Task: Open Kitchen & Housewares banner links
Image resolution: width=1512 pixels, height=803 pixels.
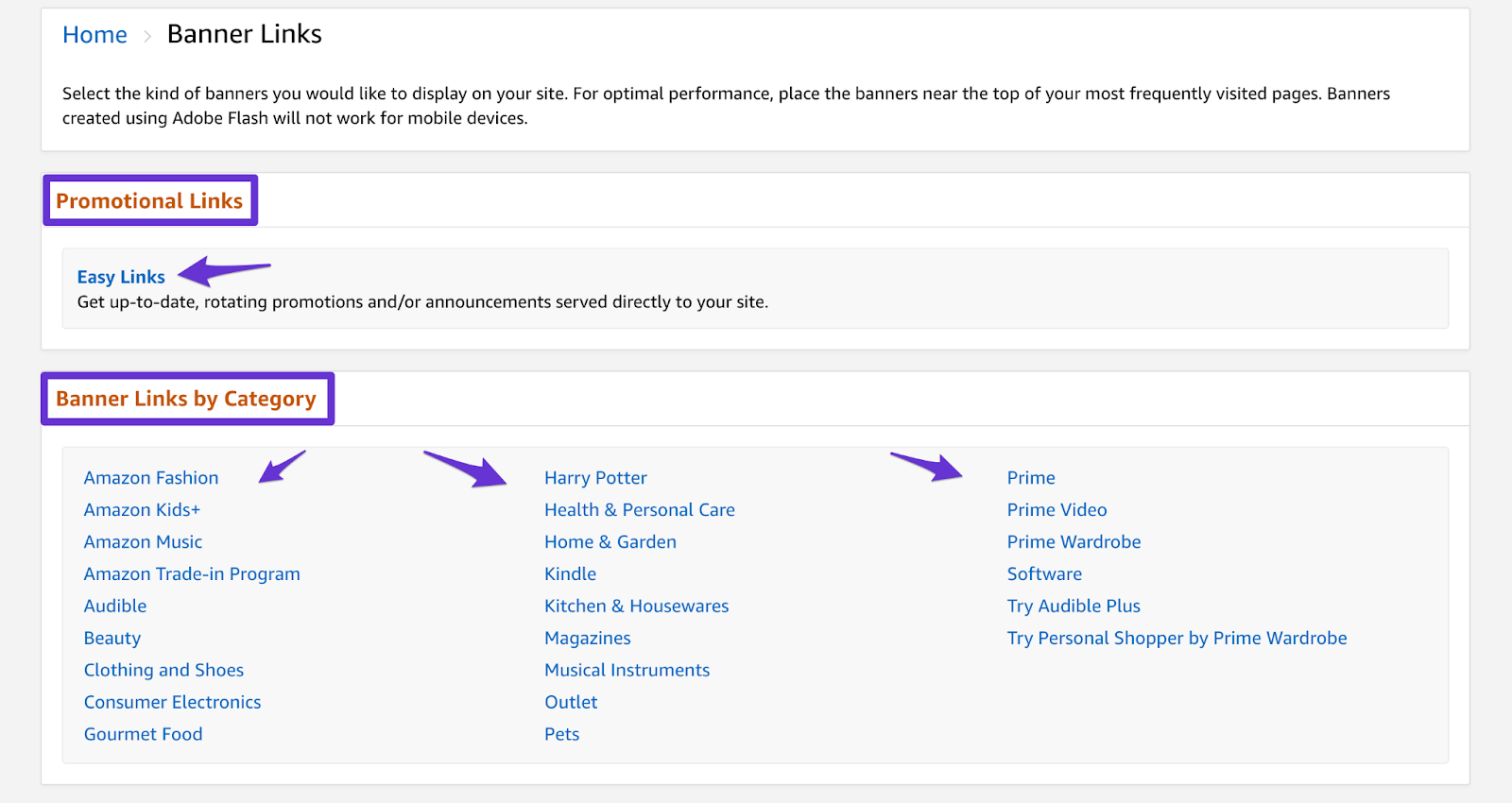Action: 637,607
